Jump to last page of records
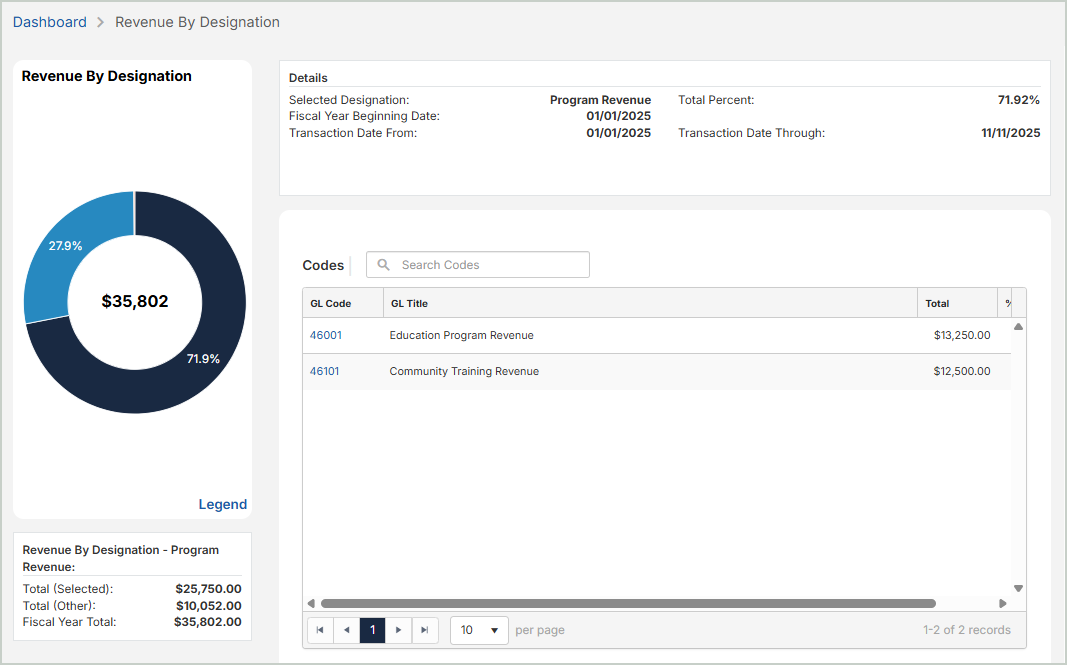The image size is (1067, 665). [x=424, y=630]
